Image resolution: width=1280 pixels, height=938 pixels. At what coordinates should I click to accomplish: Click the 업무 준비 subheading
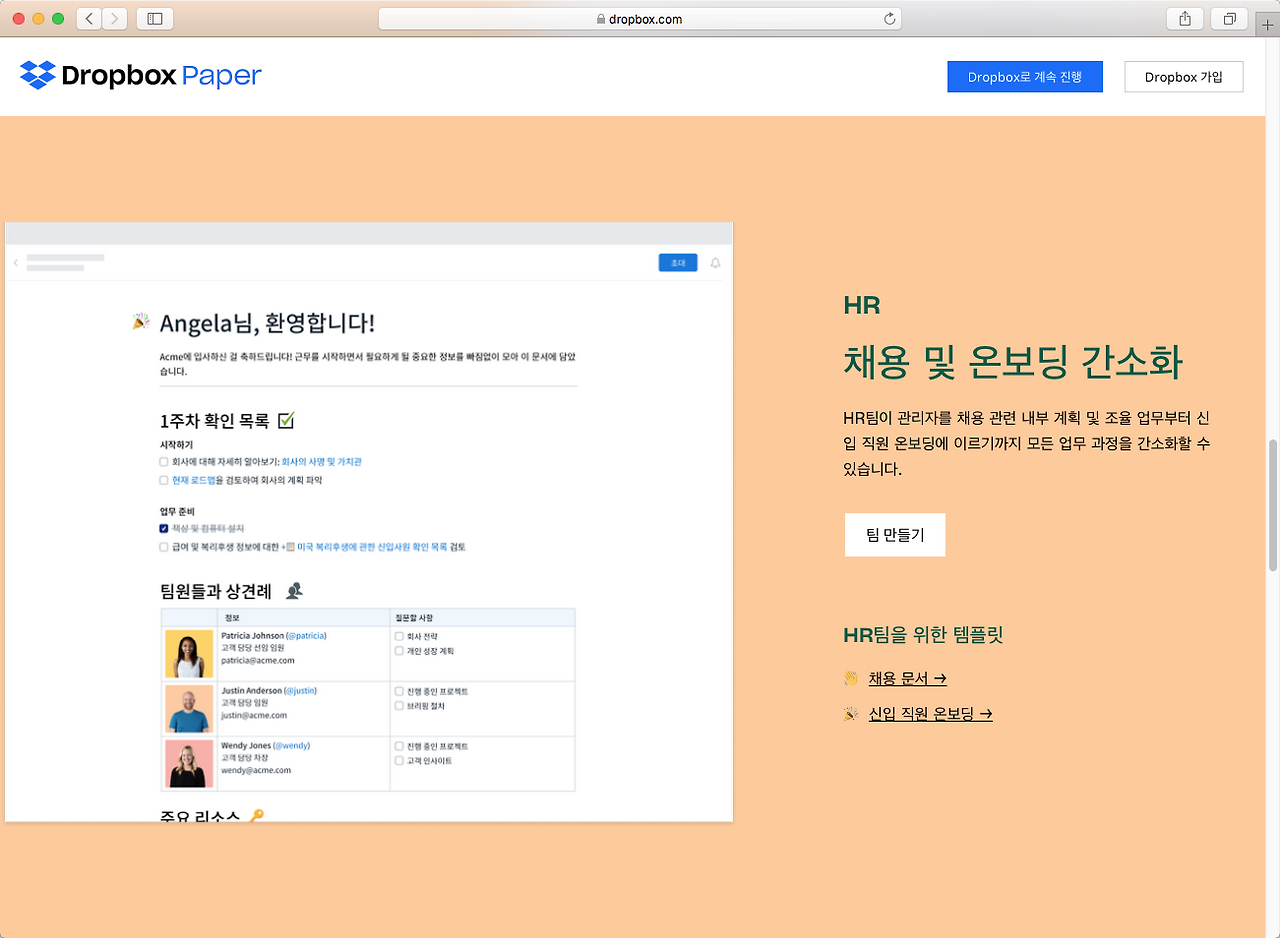point(177,511)
